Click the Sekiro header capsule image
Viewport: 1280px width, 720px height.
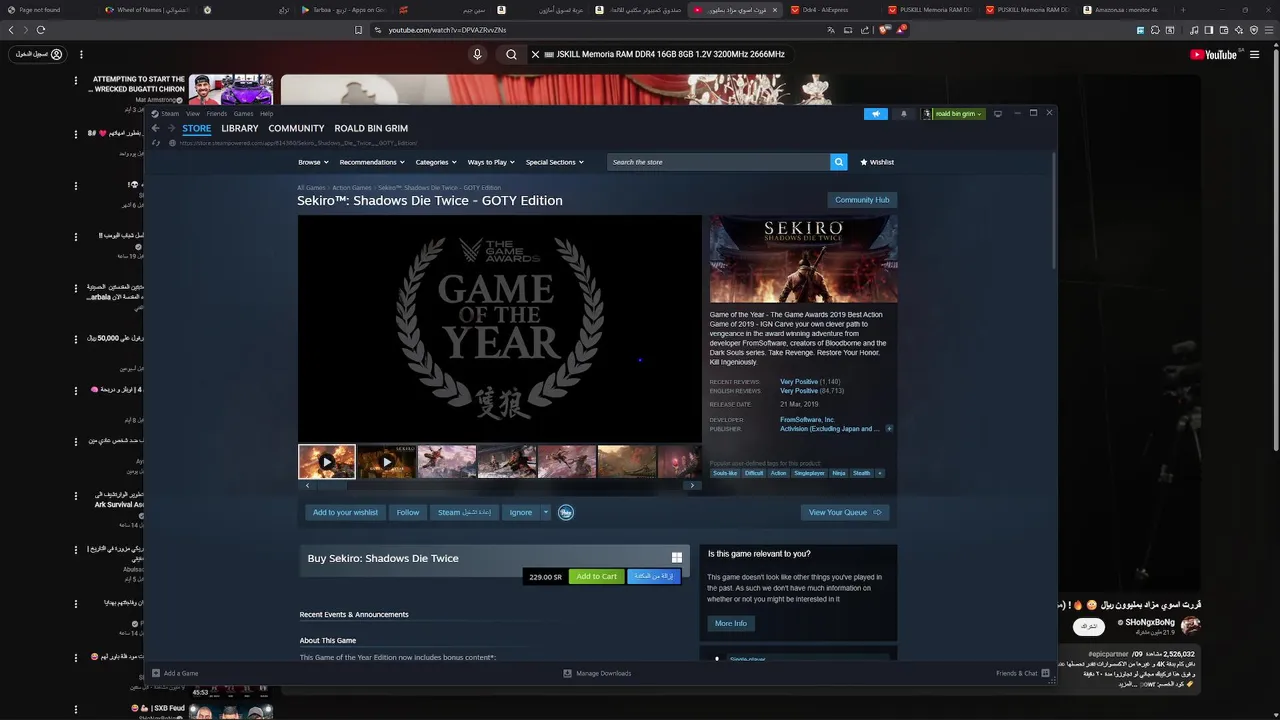[x=804, y=259]
